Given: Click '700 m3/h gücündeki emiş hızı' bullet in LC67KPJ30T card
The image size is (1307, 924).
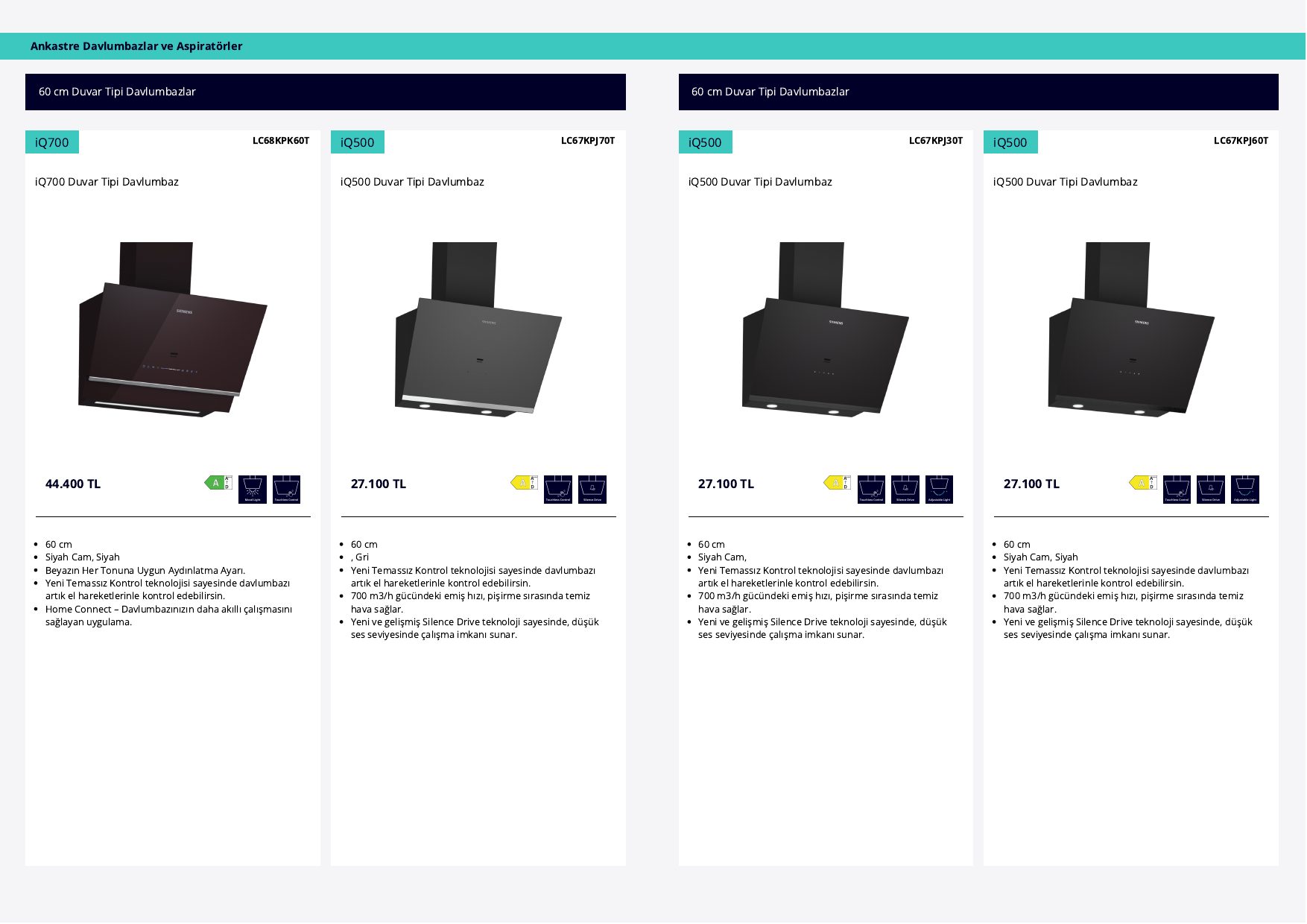Looking at the screenshot, I should point(818,603).
